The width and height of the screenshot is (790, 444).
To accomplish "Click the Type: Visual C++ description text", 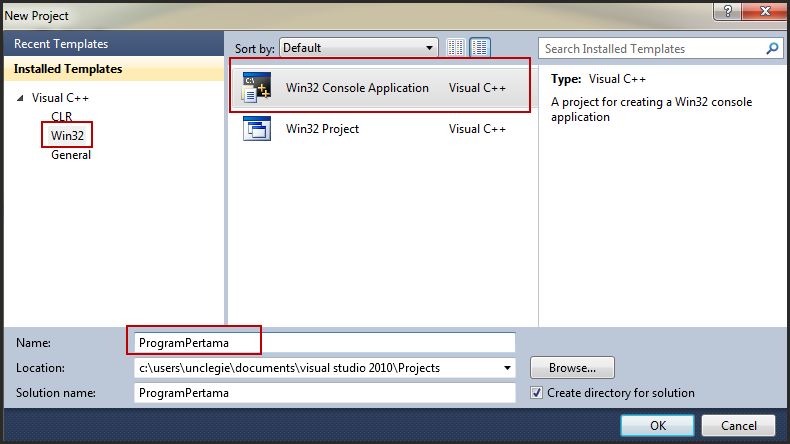I will 598,79.
